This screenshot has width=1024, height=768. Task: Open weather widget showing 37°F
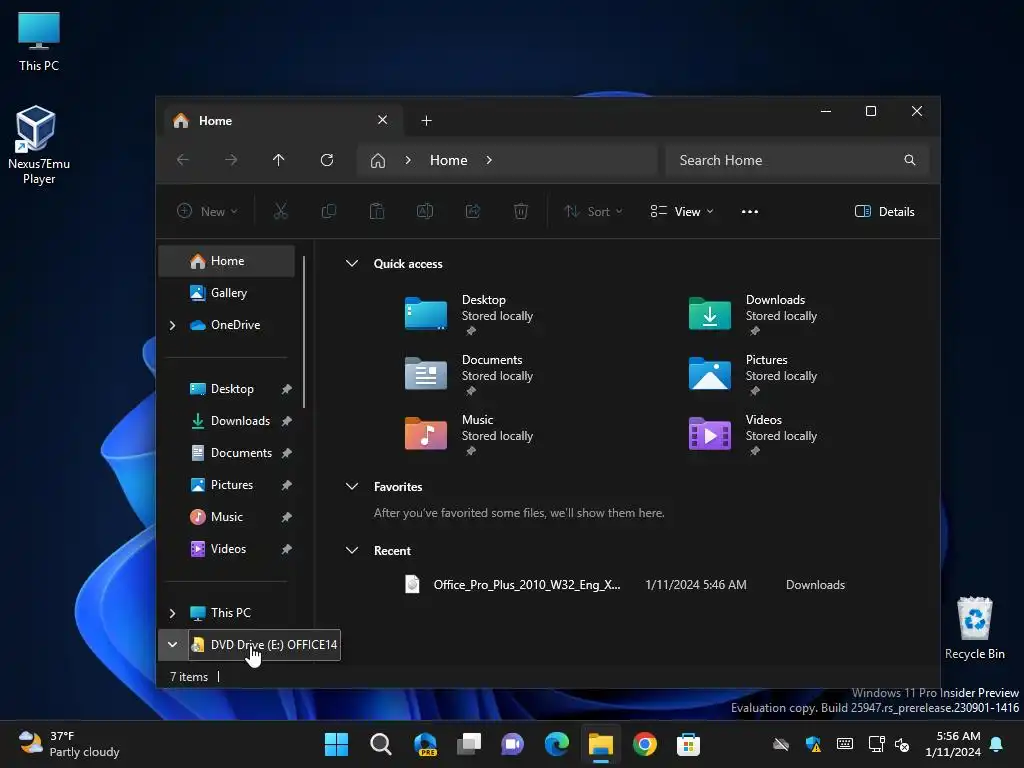pyautogui.click(x=69, y=744)
